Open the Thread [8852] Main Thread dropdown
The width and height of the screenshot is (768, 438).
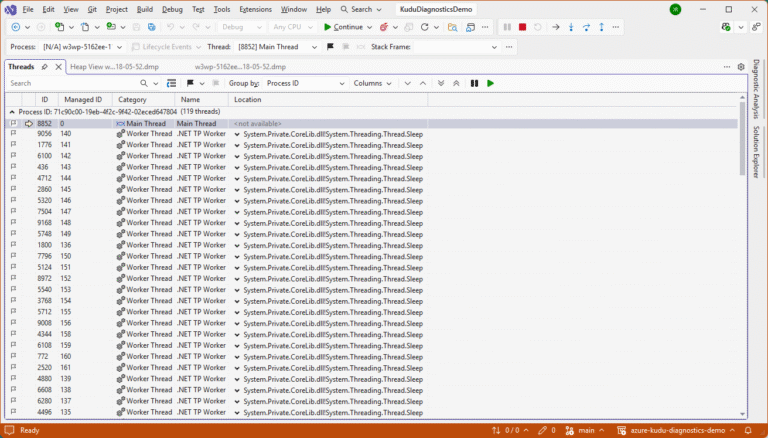tap(277, 47)
